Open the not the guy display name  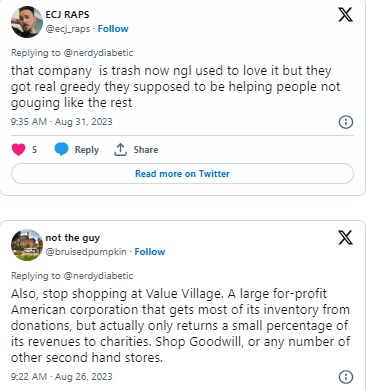[73, 238]
